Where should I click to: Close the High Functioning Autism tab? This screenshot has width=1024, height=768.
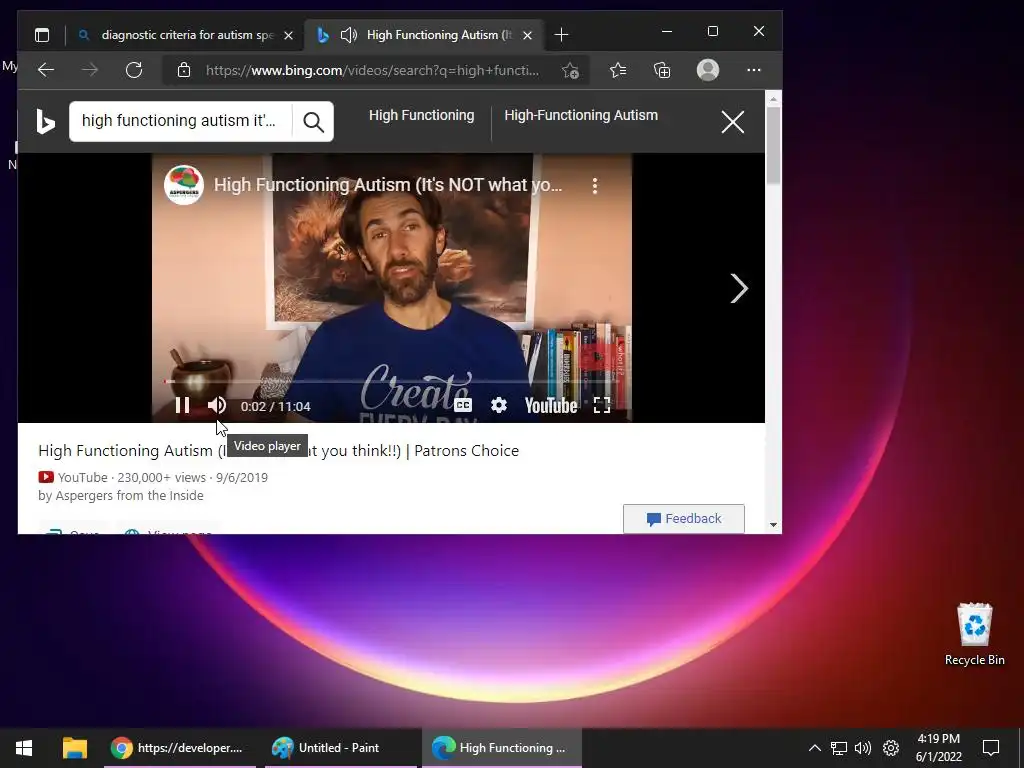528,35
